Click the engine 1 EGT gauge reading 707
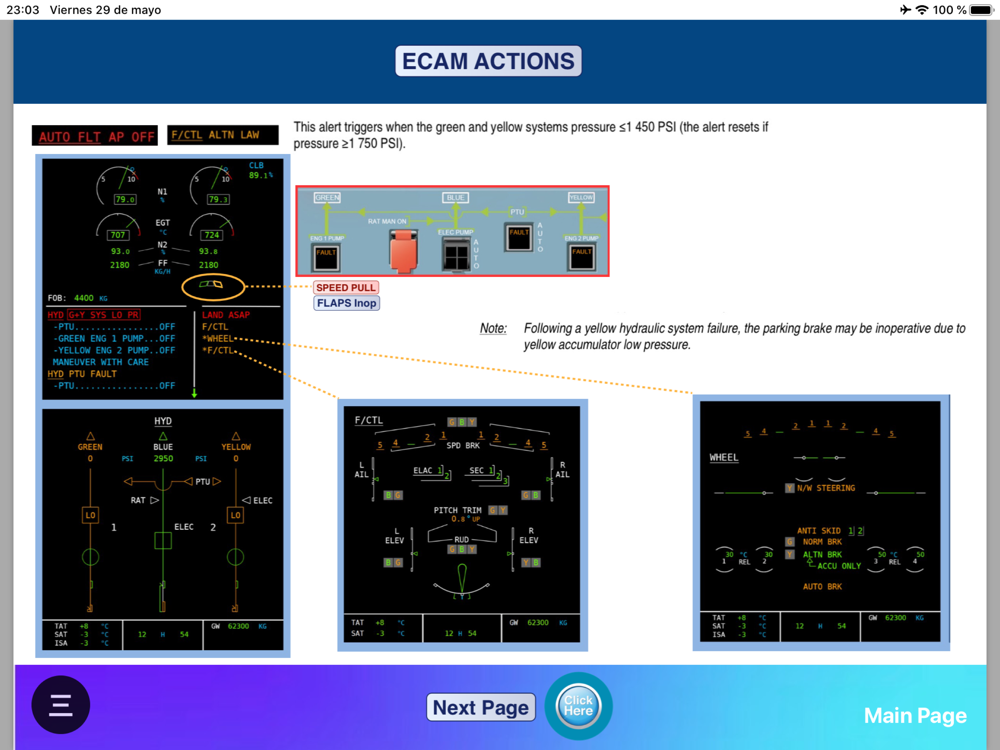This screenshot has width=1000, height=750. 119,228
